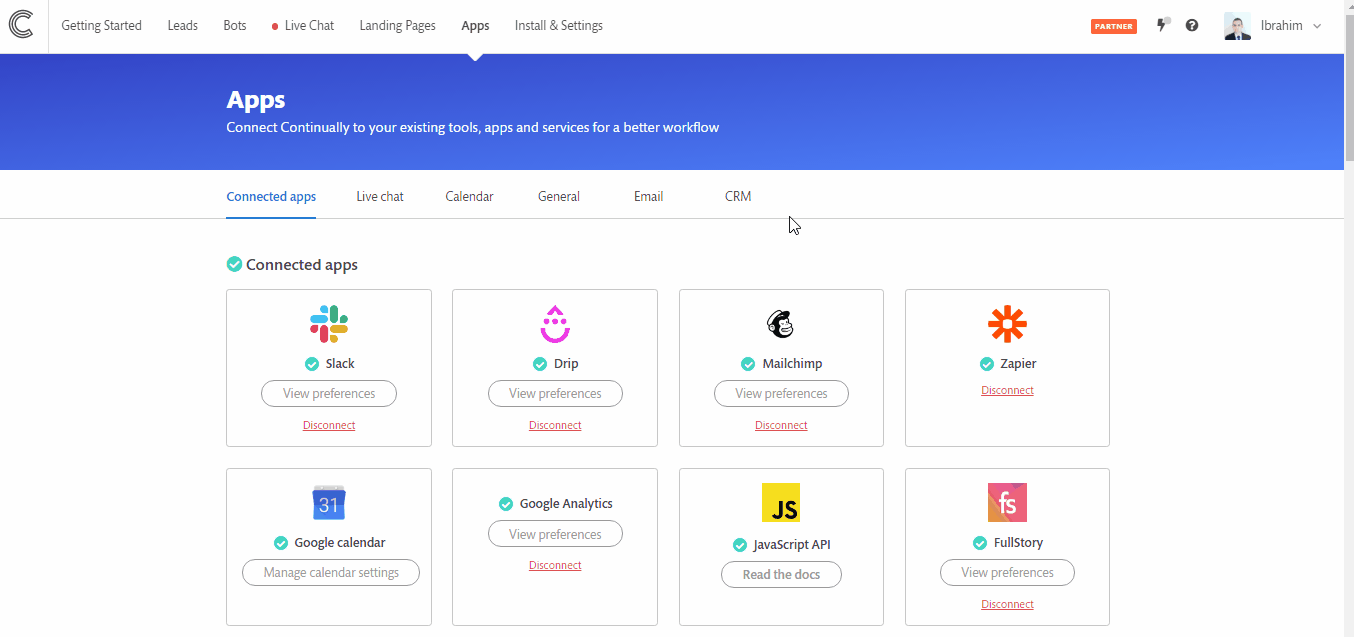Click the Mailchimp monkey logo
1354x637 pixels.
pyautogui.click(x=781, y=324)
